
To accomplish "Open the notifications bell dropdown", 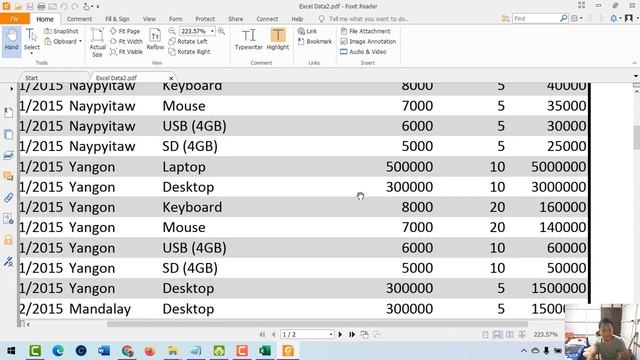I will 615,18.
